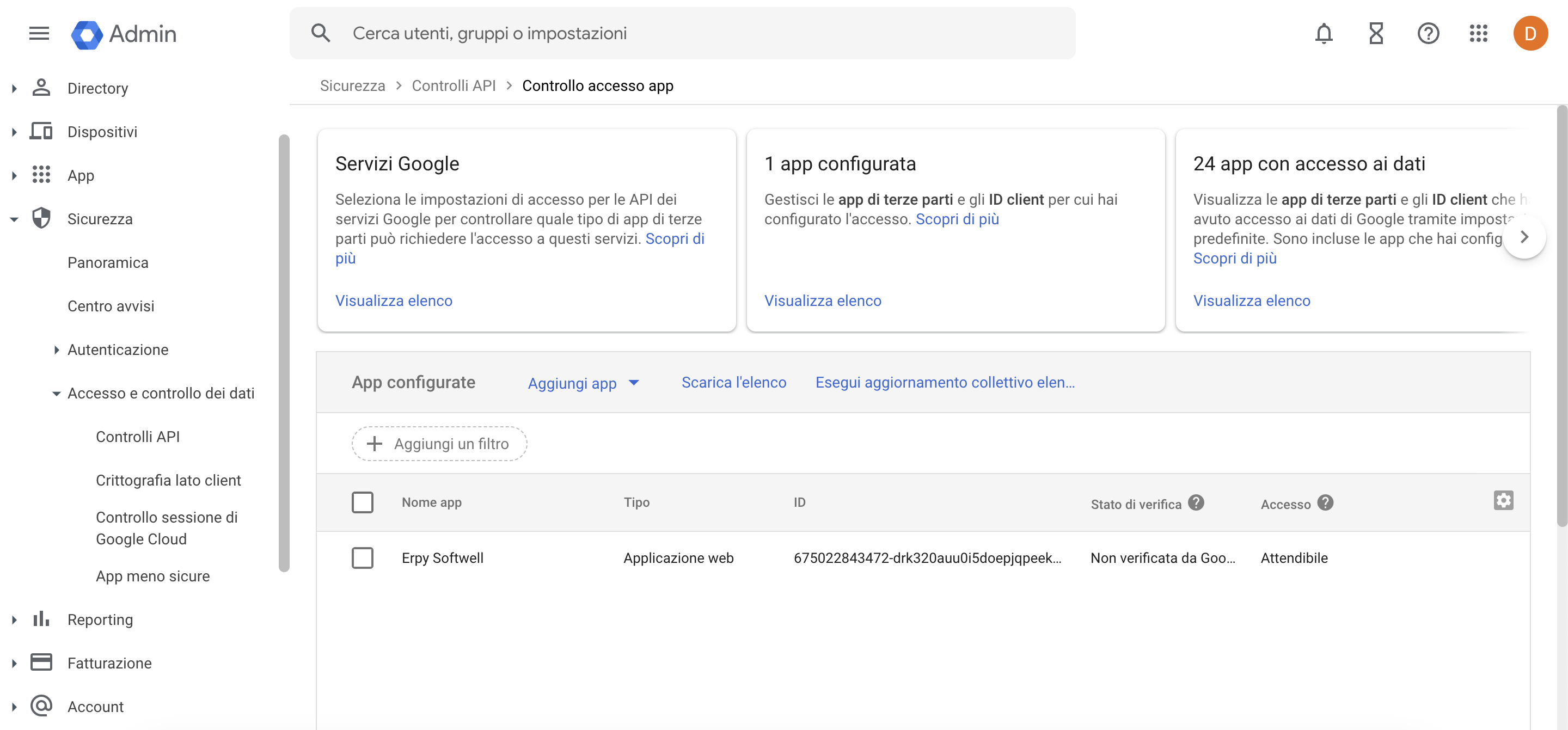Open Controlli API in sidebar
The width and height of the screenshot is (1568, 730).
[138, 437]
